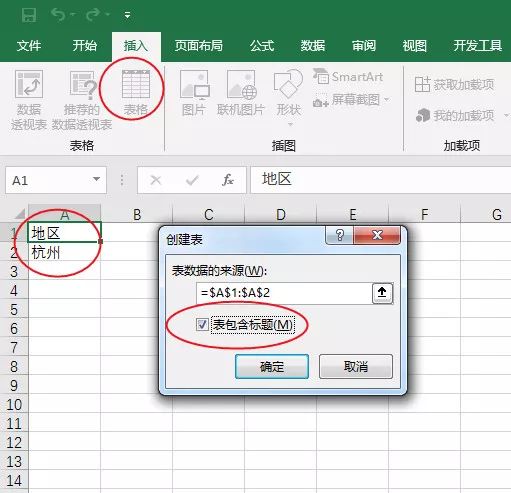Viewport: 511px width, 493px height.
Task: Click 获取加载项 in the ribbon
Action: (454, 84)
